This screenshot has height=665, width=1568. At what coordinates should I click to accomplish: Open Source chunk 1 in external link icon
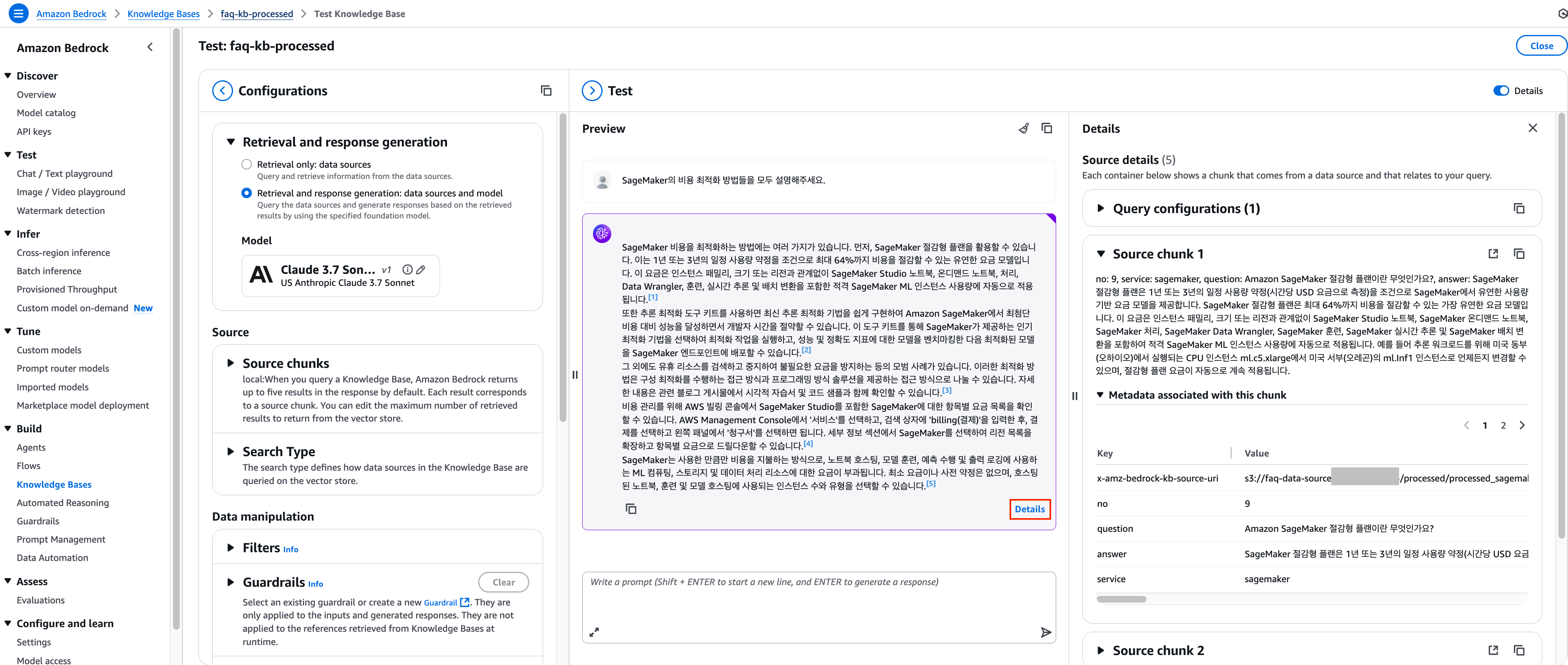coord(1493,254)
